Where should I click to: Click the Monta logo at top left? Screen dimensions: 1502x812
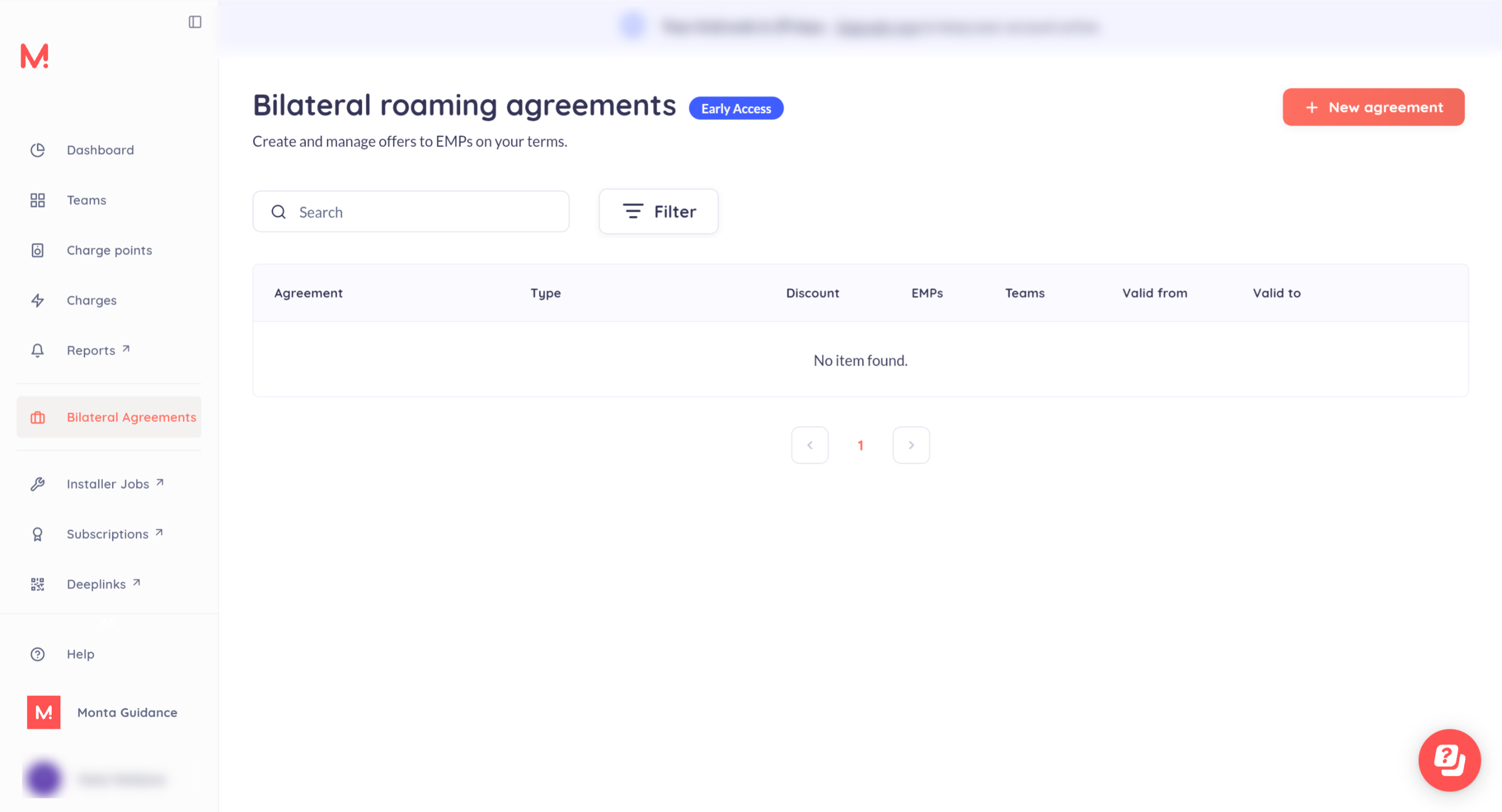pos(35,56)
